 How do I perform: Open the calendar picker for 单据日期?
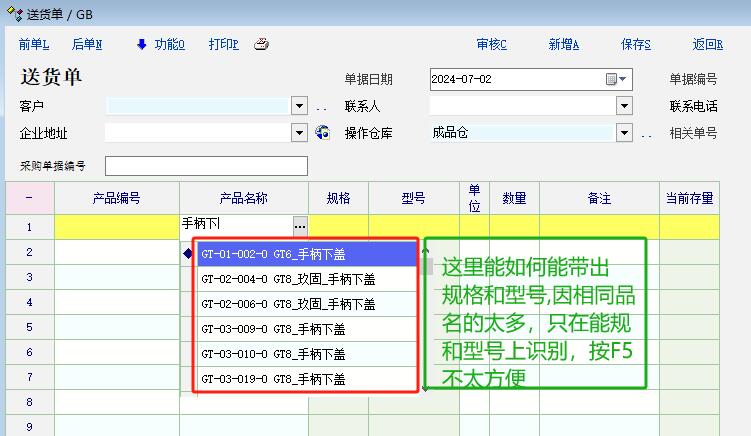coord(611,79)
